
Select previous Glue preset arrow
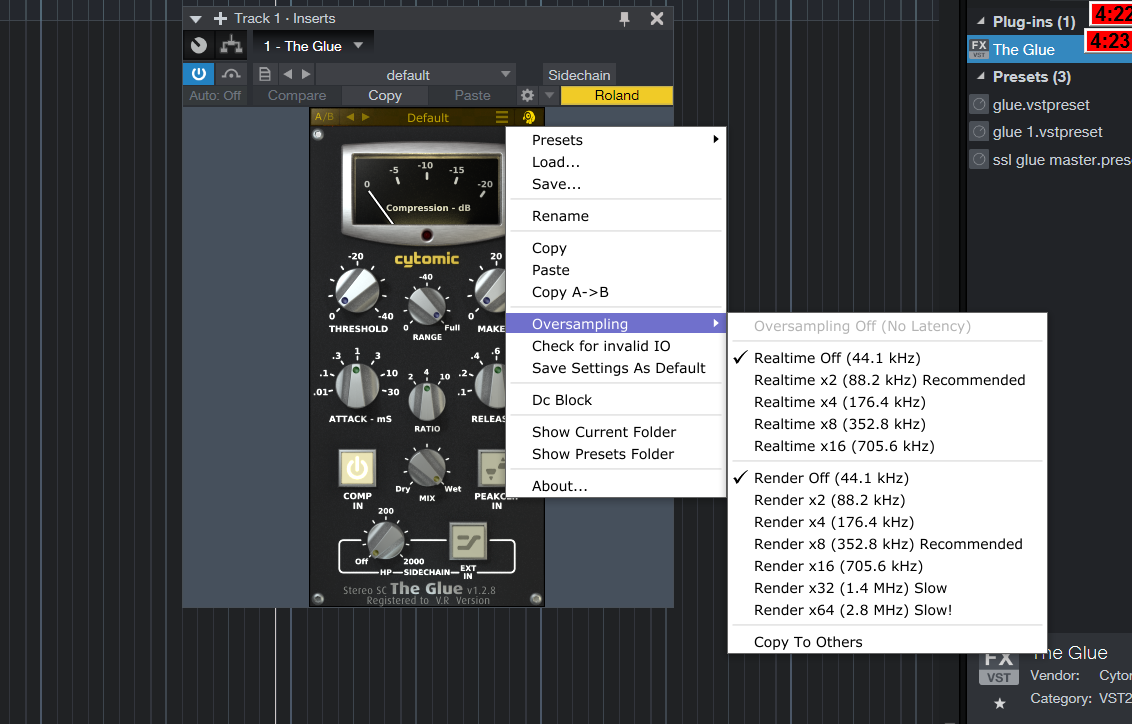(x=350, y=117)
